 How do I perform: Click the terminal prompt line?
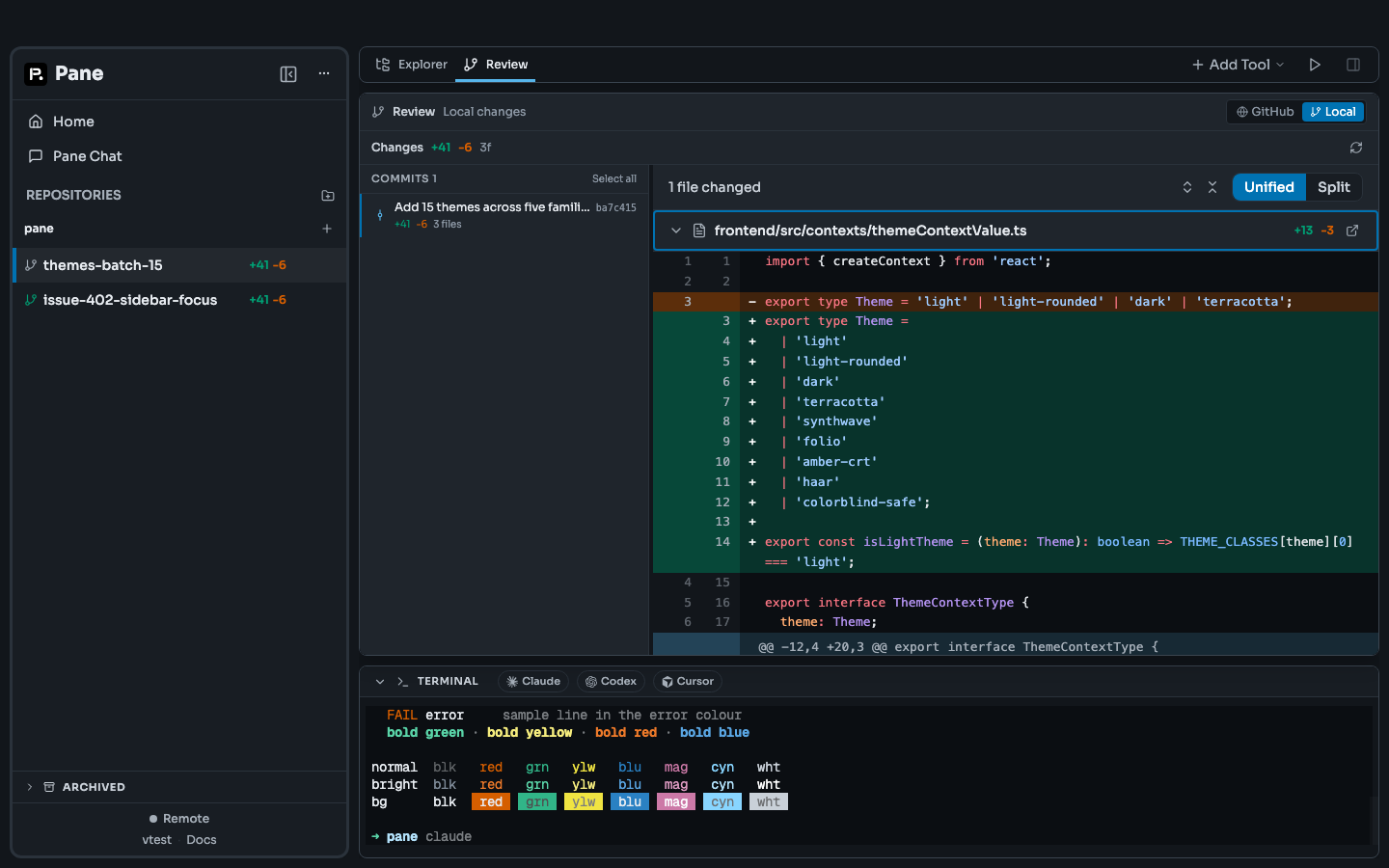coord(422,837)
